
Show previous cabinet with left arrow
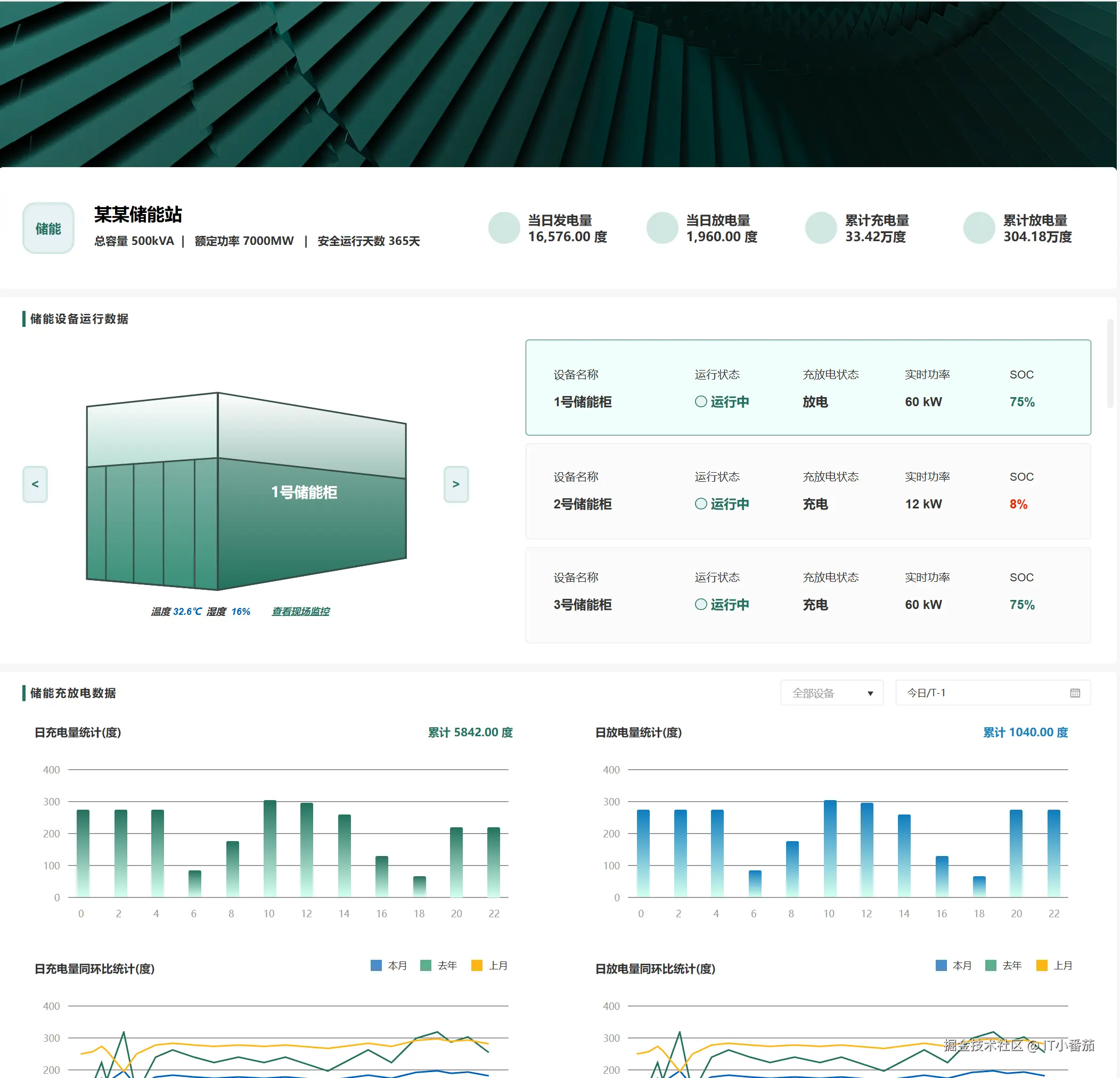[x=35, y=484]
